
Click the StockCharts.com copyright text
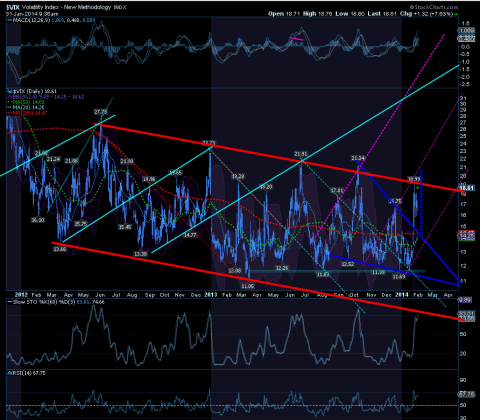(434, 7)
